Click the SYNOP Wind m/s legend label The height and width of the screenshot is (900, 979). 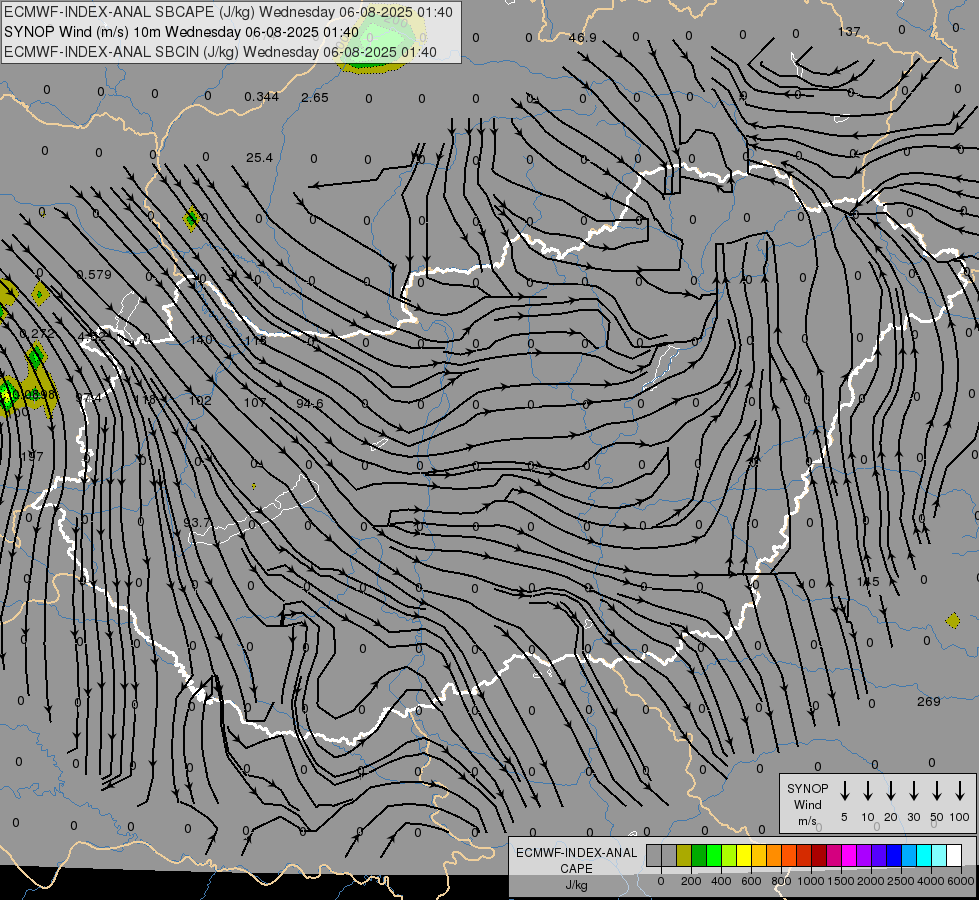click(807, 804)
